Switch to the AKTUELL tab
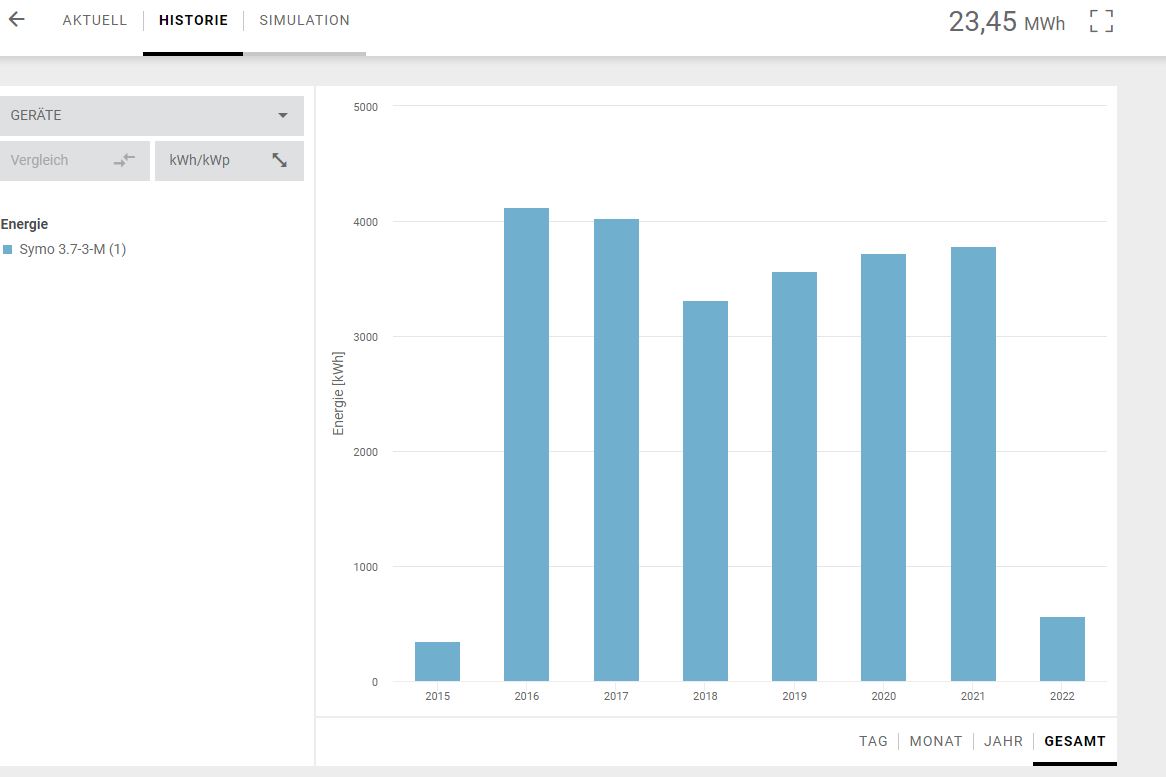 point(95,21)
